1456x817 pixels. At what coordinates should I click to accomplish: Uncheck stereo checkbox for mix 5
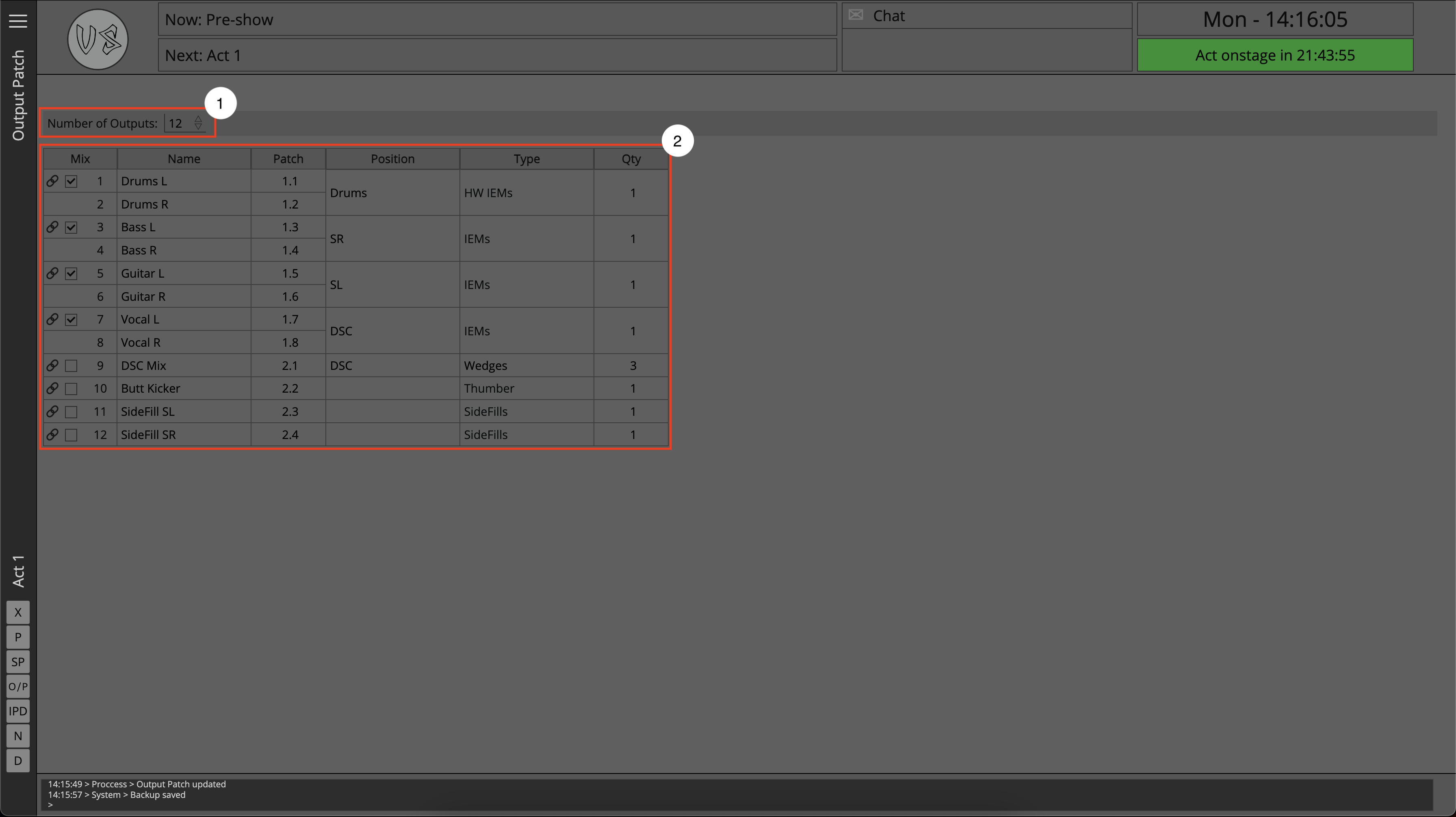point(71,274)
